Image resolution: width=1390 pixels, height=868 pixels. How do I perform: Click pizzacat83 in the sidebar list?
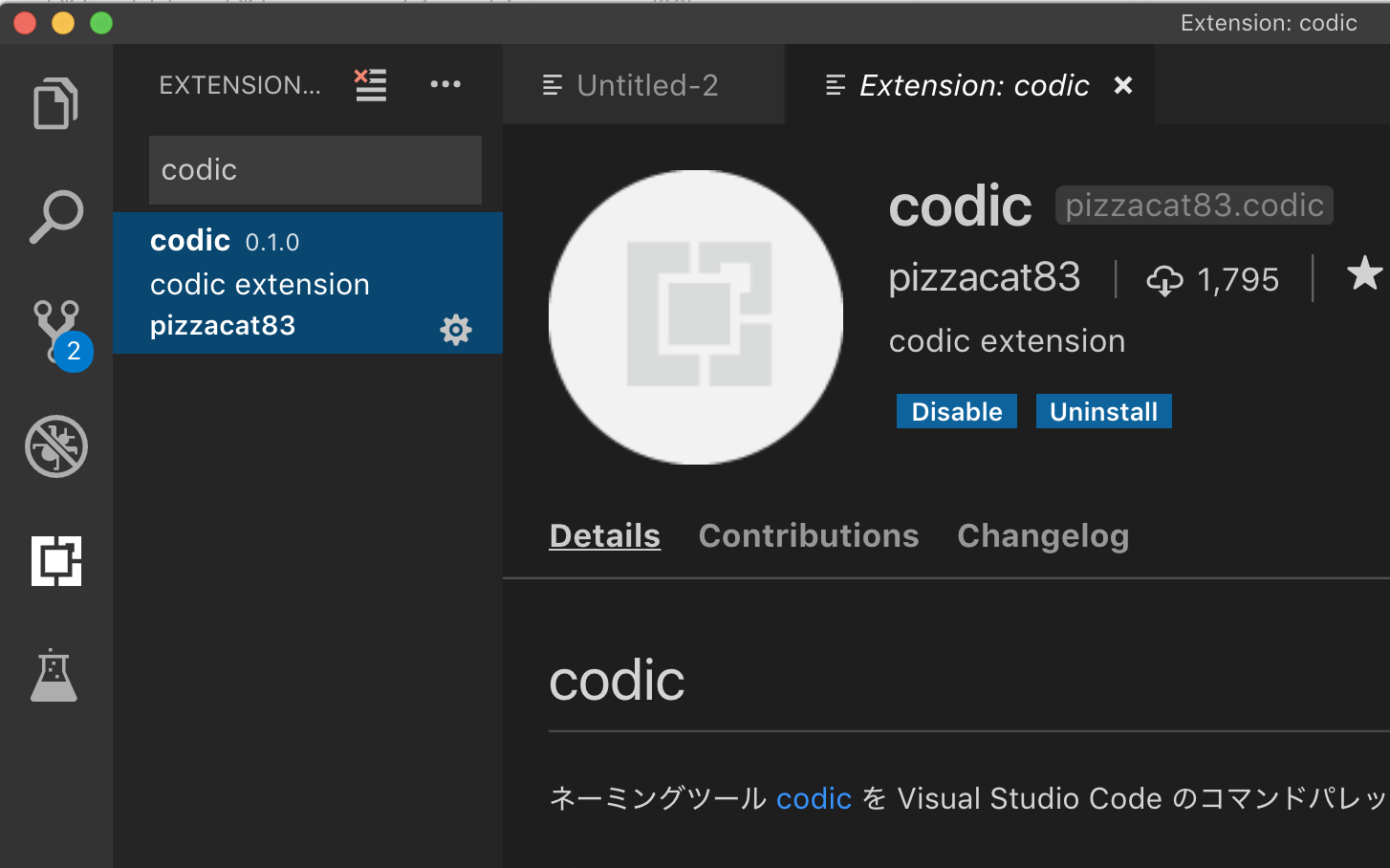click(223, 326)
